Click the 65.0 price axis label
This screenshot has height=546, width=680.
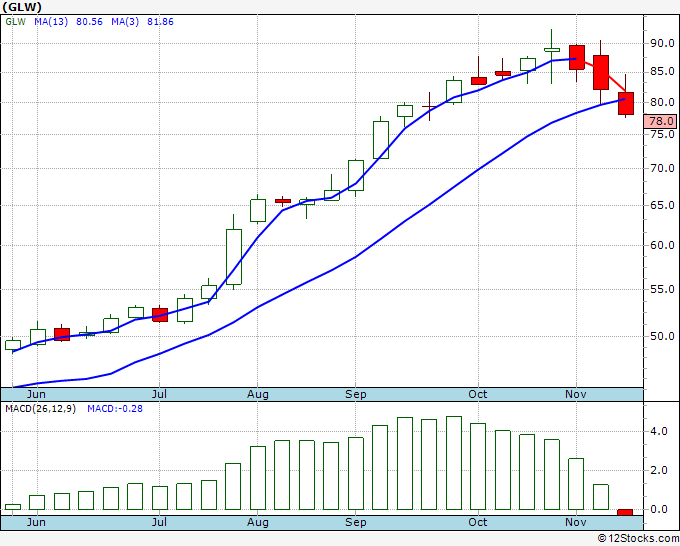(x=662, y=205)
